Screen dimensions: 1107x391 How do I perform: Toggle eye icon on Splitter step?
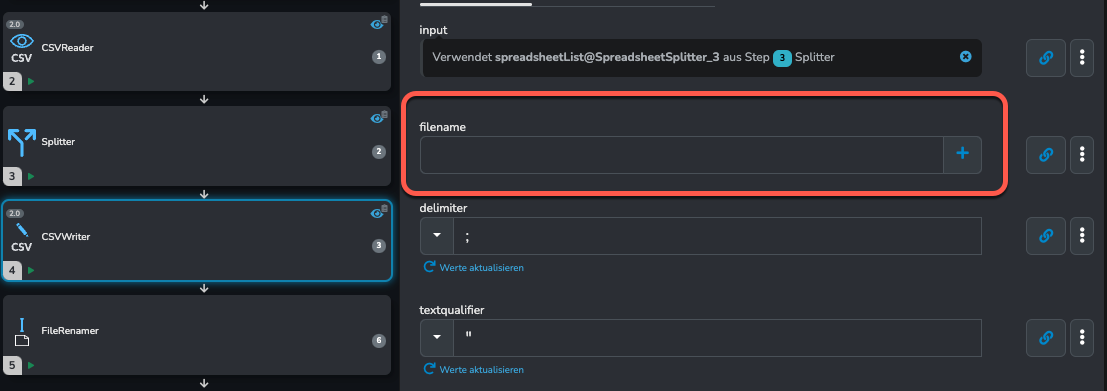[x=376, y=119]
